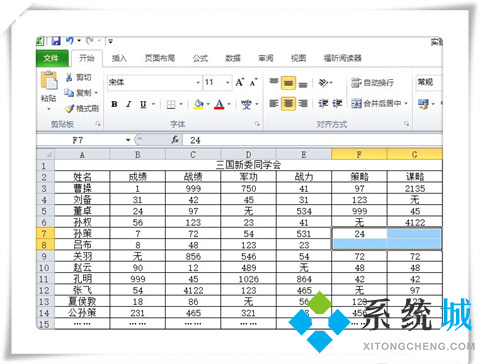Align text left
480x364 pixels.
click(x=274, y=104)
